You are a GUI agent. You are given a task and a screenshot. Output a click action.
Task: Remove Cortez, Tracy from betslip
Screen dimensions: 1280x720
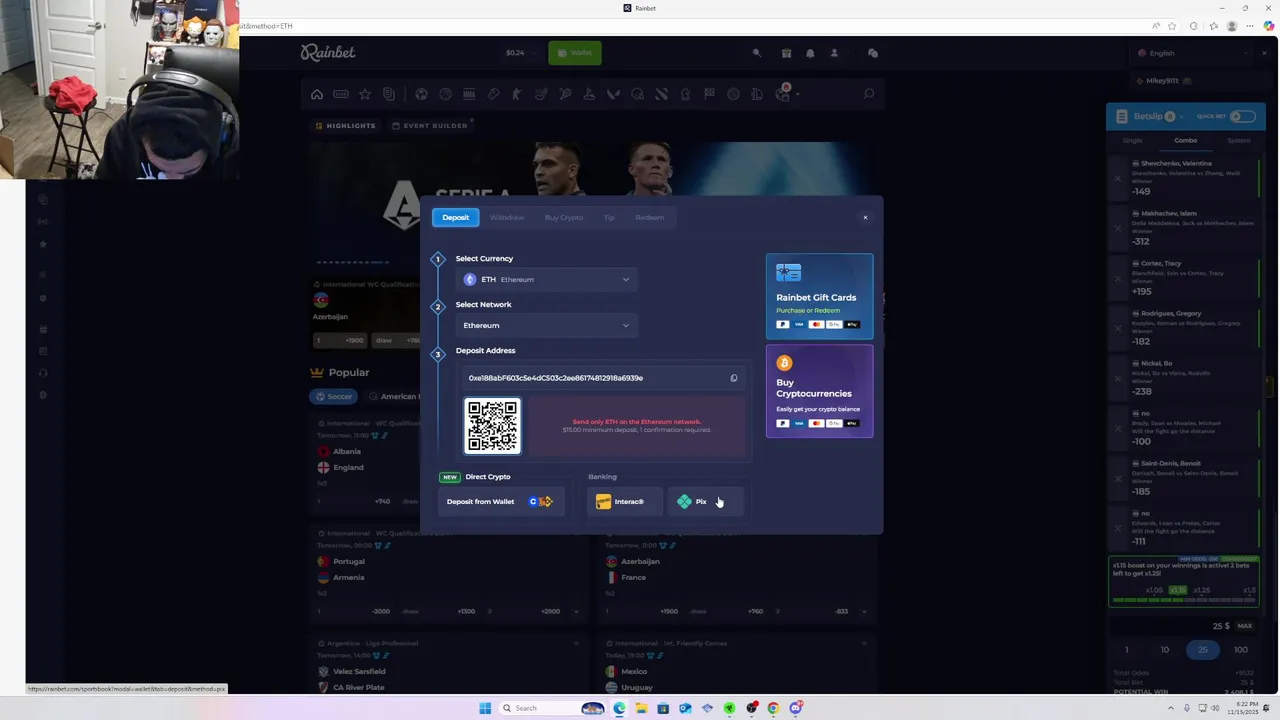[x=1118, y=278]
